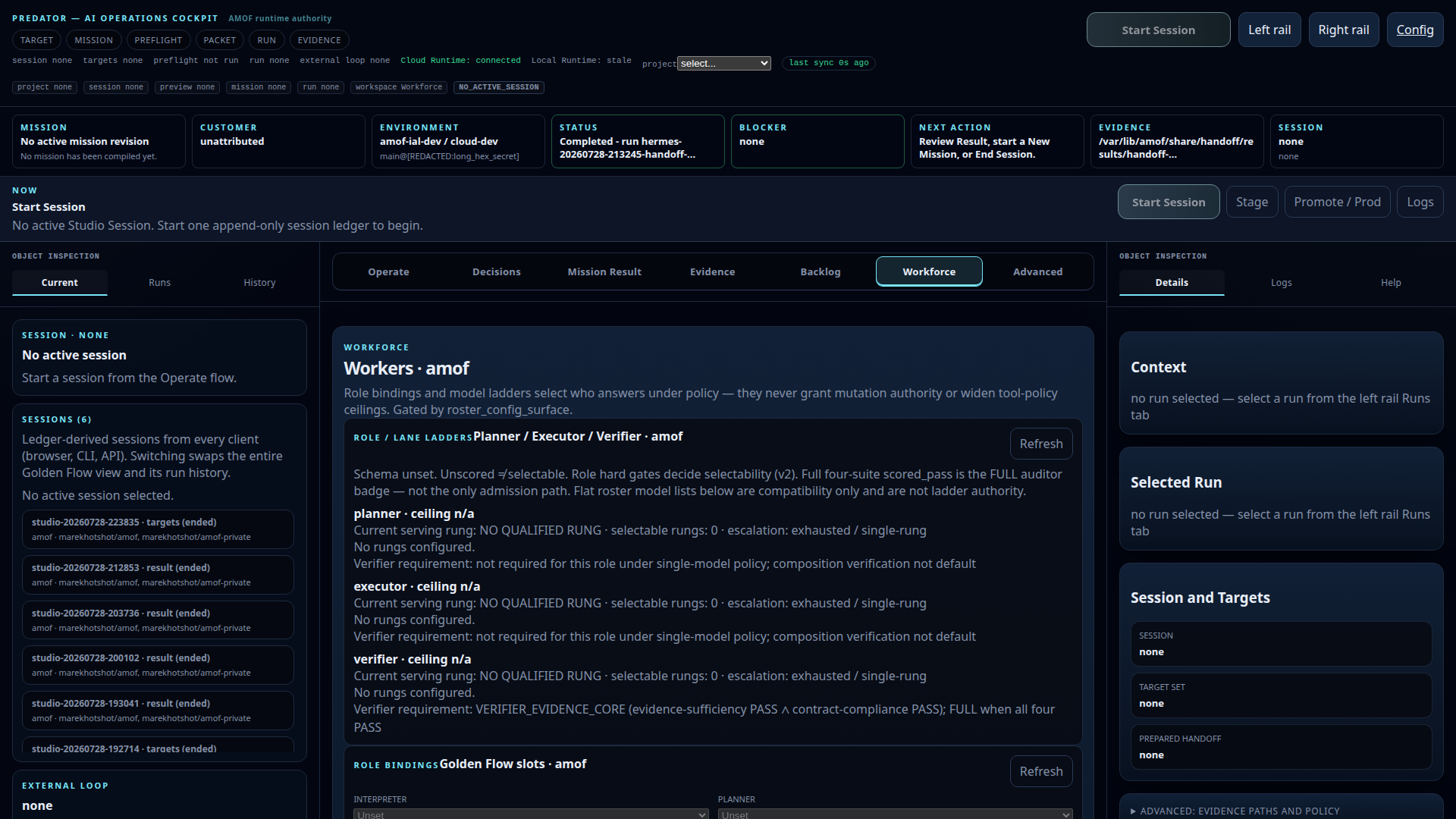The image size is (1456, 819).
Task: Open the project select dropdown
Action: (724, 64)
